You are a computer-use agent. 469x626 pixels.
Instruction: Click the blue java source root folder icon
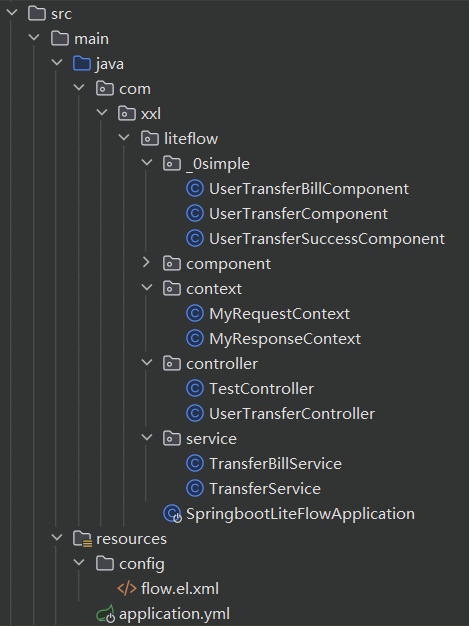tap(82, 63)
